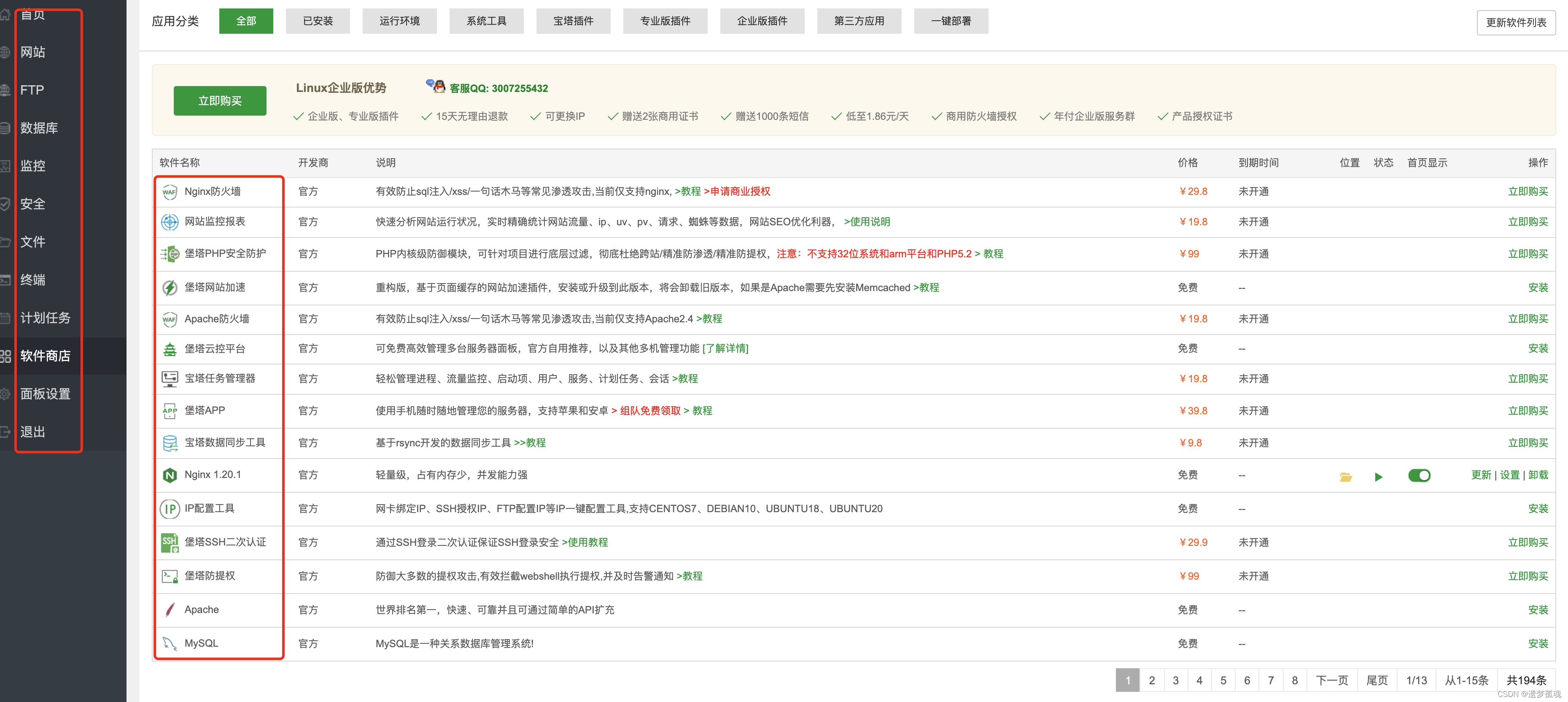Viewport: 1568px width, 702px height.
Task: Open the Nginx install folder location icon
Action: tap(1346, 477)
